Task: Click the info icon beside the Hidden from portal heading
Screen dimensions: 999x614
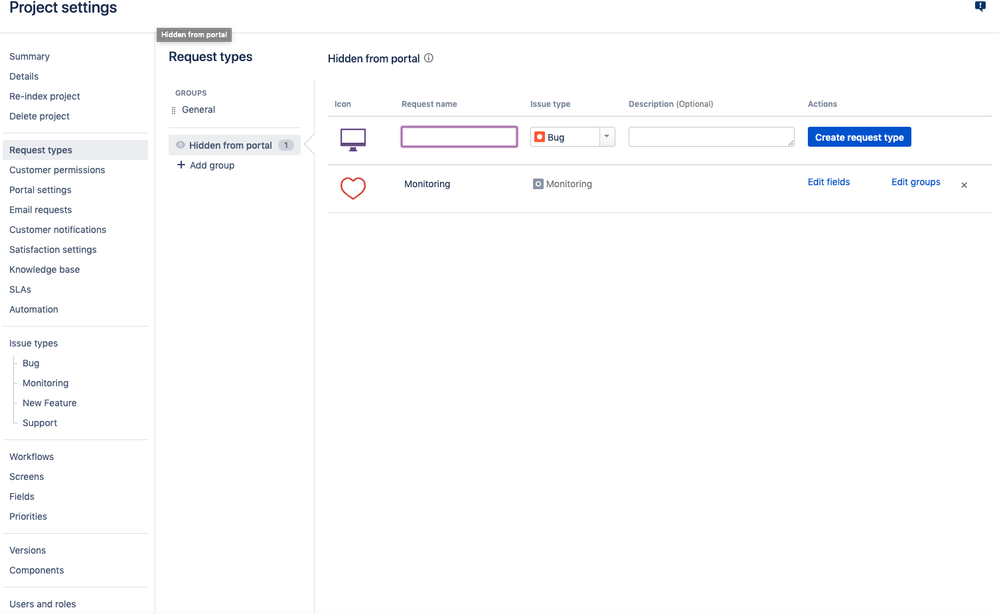Action: (429, 58)
